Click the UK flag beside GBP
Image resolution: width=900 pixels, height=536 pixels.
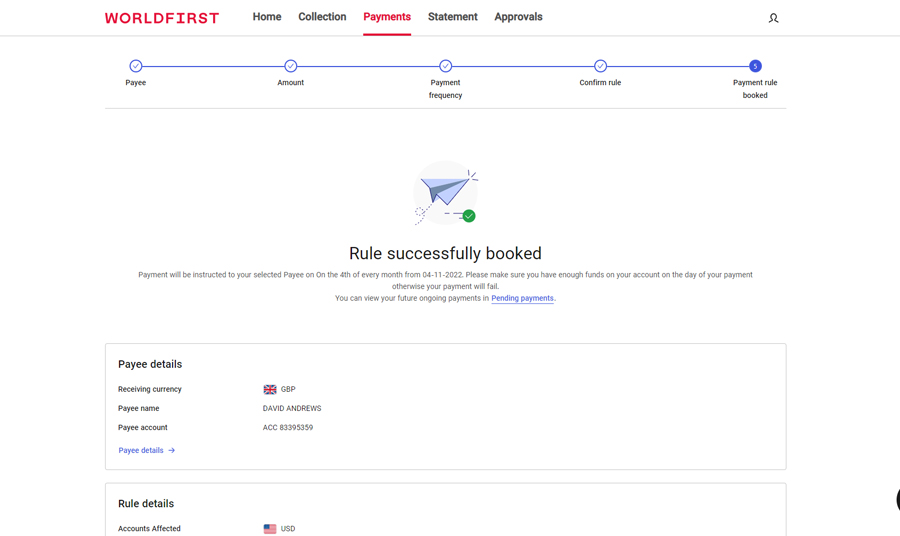pos(270,390)
